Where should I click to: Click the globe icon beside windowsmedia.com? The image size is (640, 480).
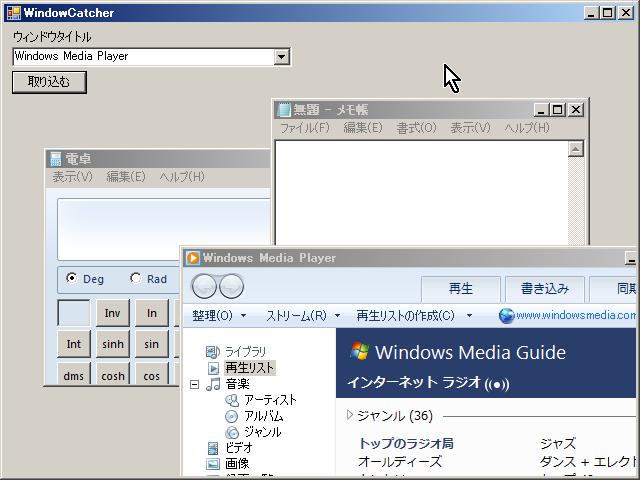click(506, 316)
